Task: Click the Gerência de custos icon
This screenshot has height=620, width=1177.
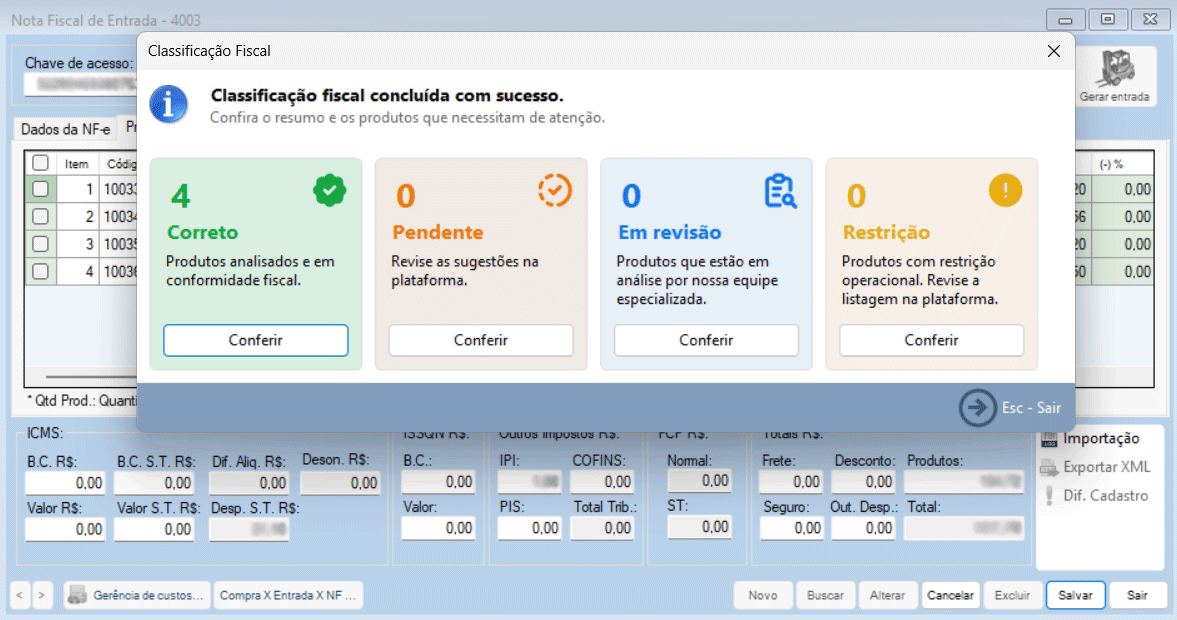Action: pyautogui.click(x=77, y=595)
